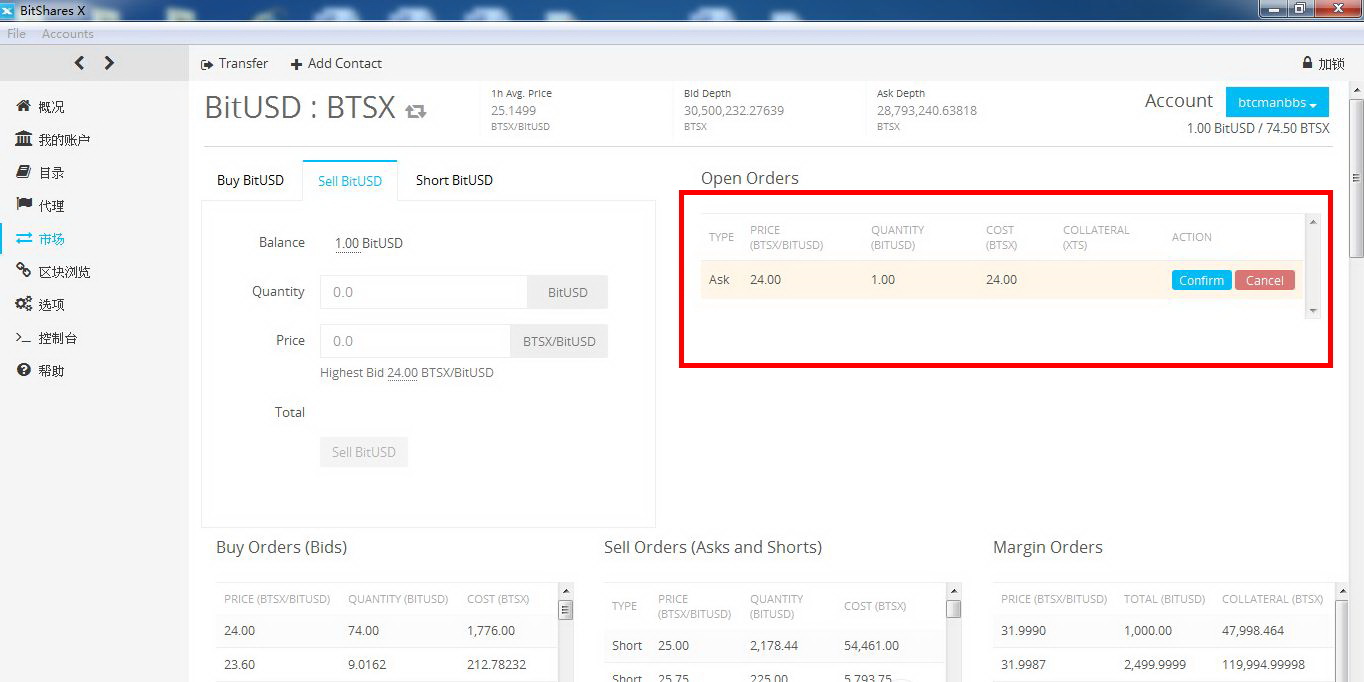Click the buy order row priced 24.00
This screenshot has height=682, width=1364.
click(386, 631)
